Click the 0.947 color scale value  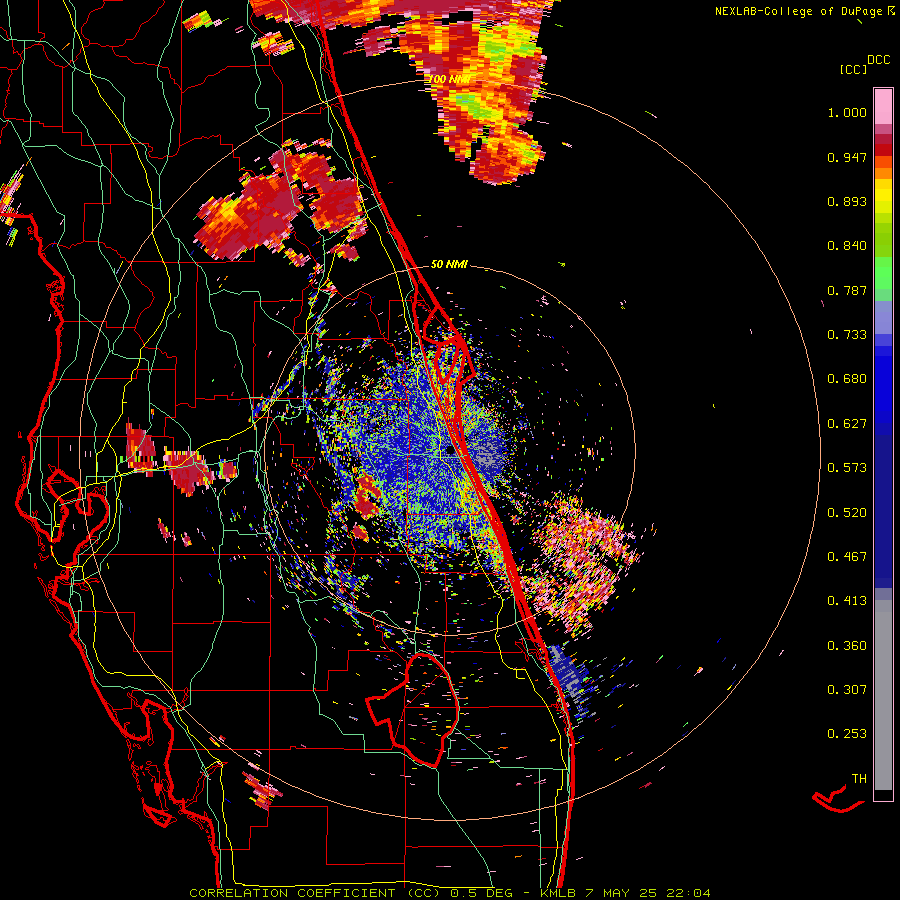(847, 157)
